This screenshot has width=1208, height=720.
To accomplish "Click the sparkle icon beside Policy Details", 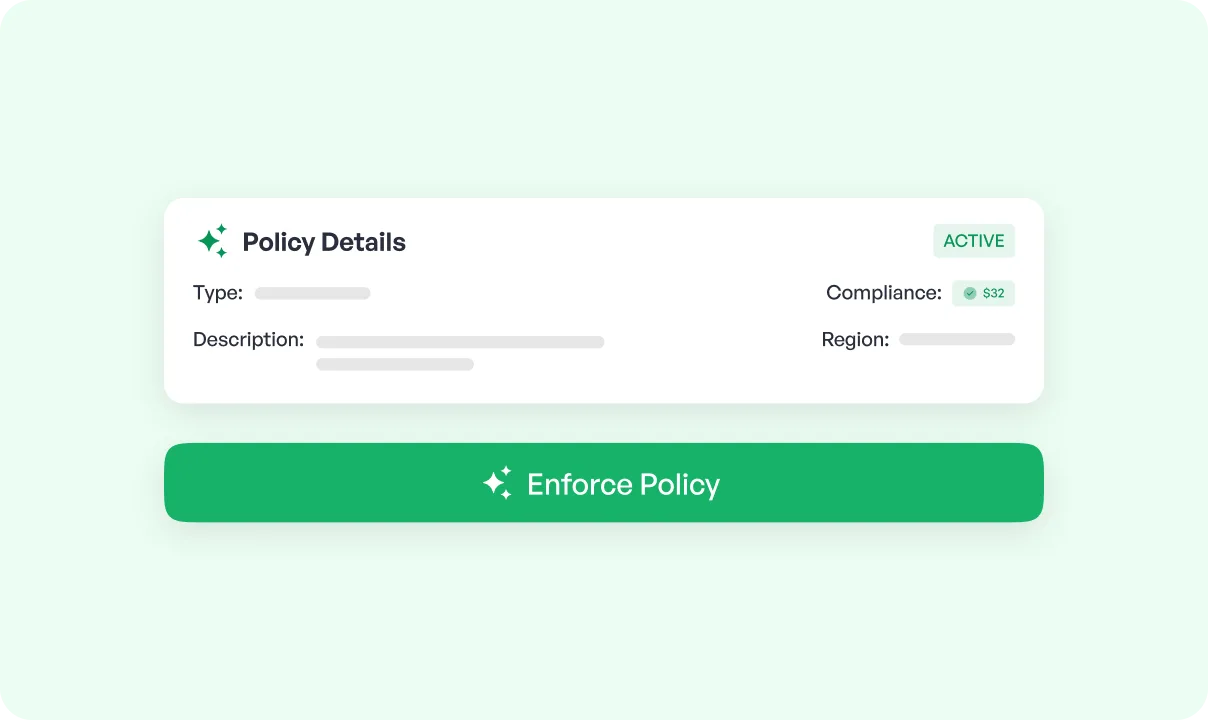I will click(x=212, y=241).
